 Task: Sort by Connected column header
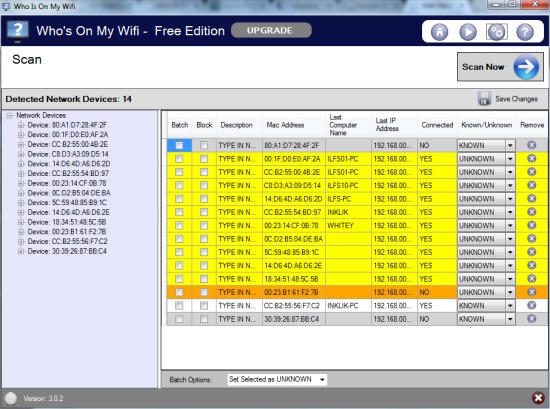pos(437,125)
